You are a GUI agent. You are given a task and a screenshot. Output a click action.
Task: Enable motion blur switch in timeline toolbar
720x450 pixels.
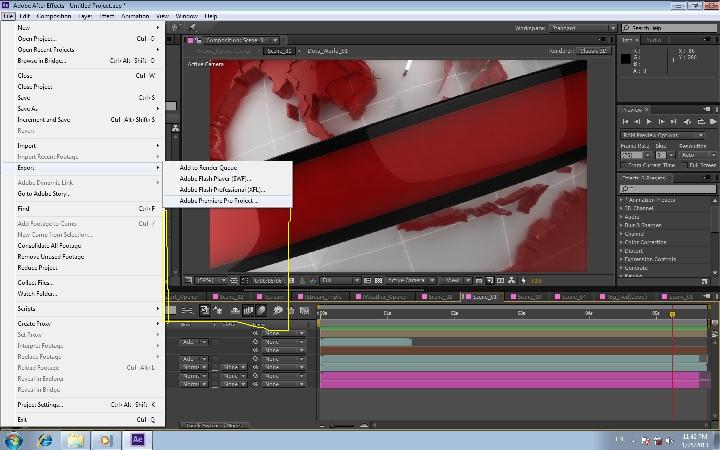pyautogui.click(x=261, y=310)
